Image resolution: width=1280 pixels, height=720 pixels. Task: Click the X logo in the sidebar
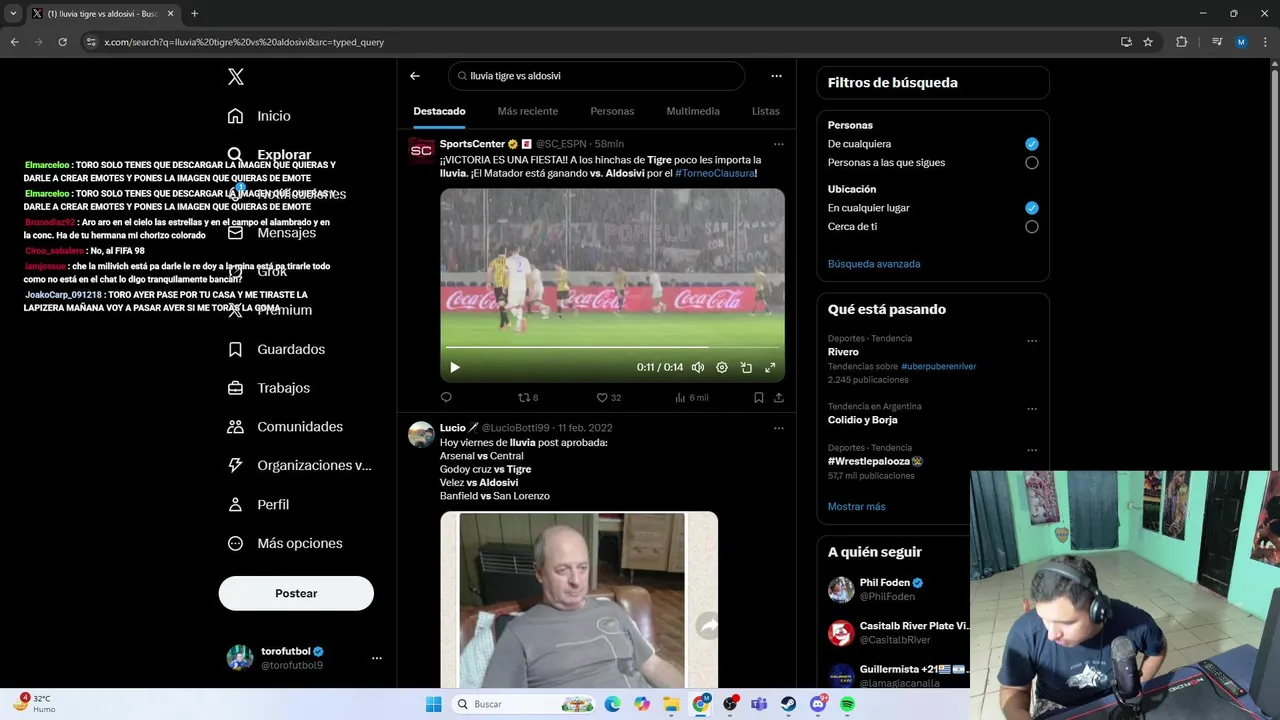[x=235, y=77]
